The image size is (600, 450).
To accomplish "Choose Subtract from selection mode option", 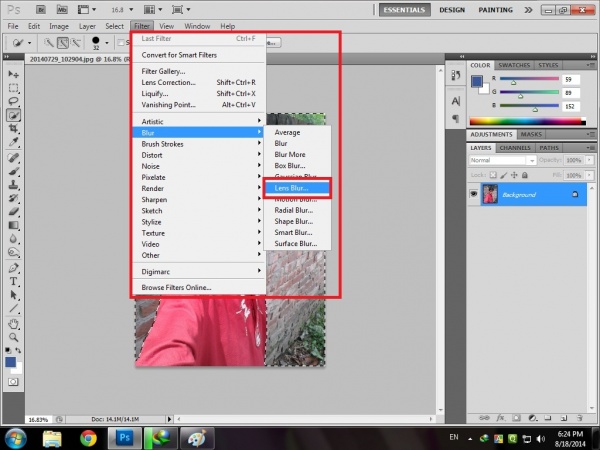I will pos(76,42).
